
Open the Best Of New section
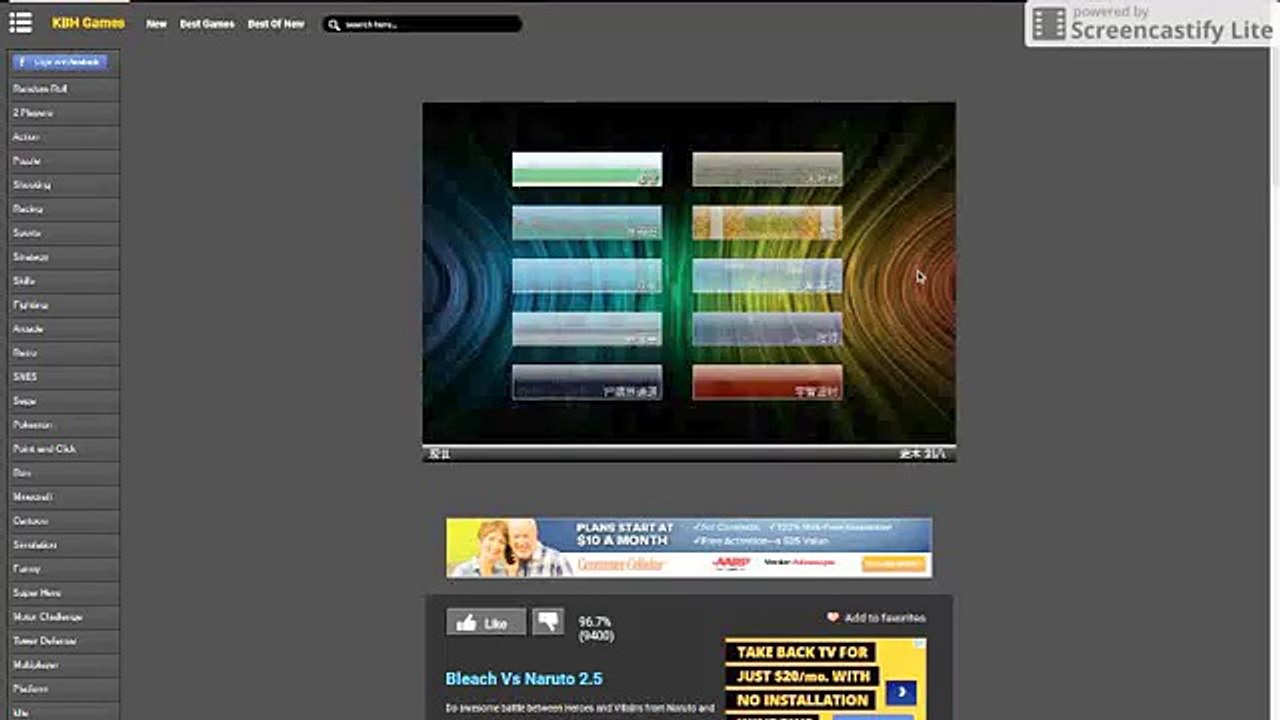[x=276, y=24]
